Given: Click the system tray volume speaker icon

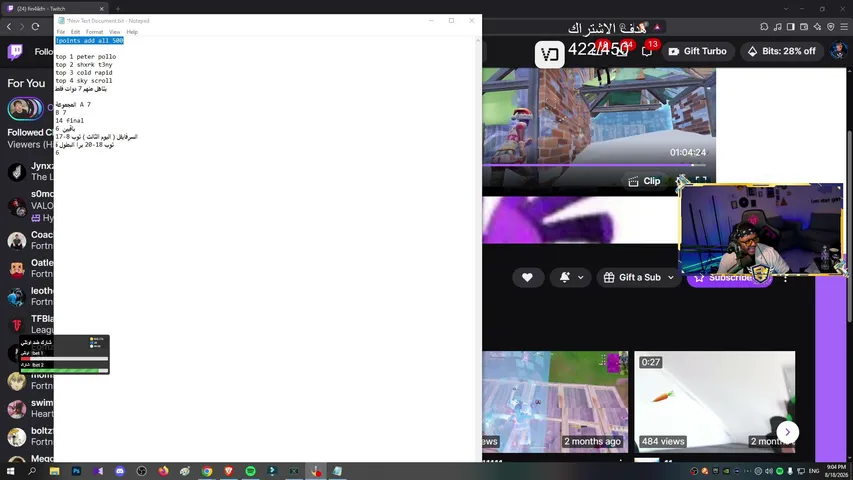Looking at the screenshot, I should click(769, 471).
